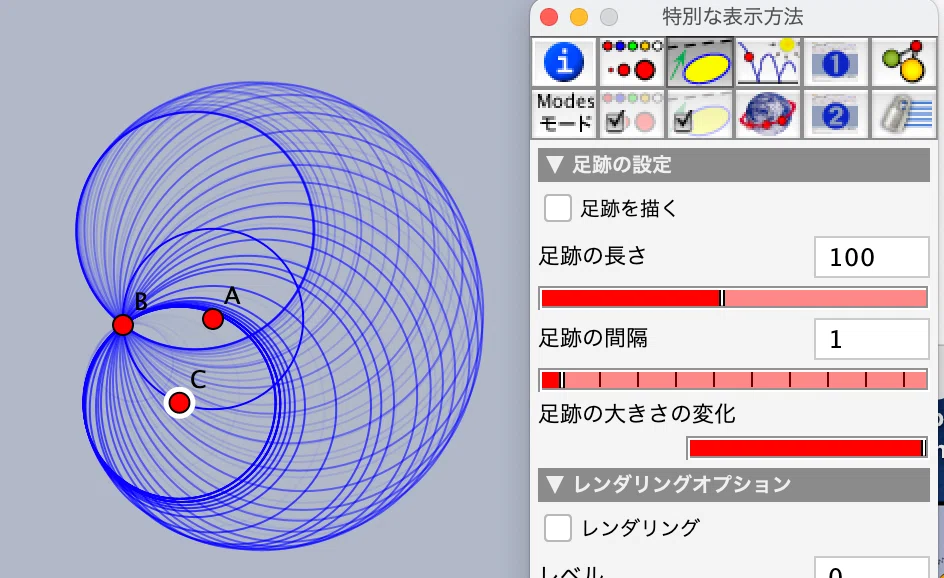Click the レベル value field
This screenshot has width=944, height=578.
pos(871,568)
